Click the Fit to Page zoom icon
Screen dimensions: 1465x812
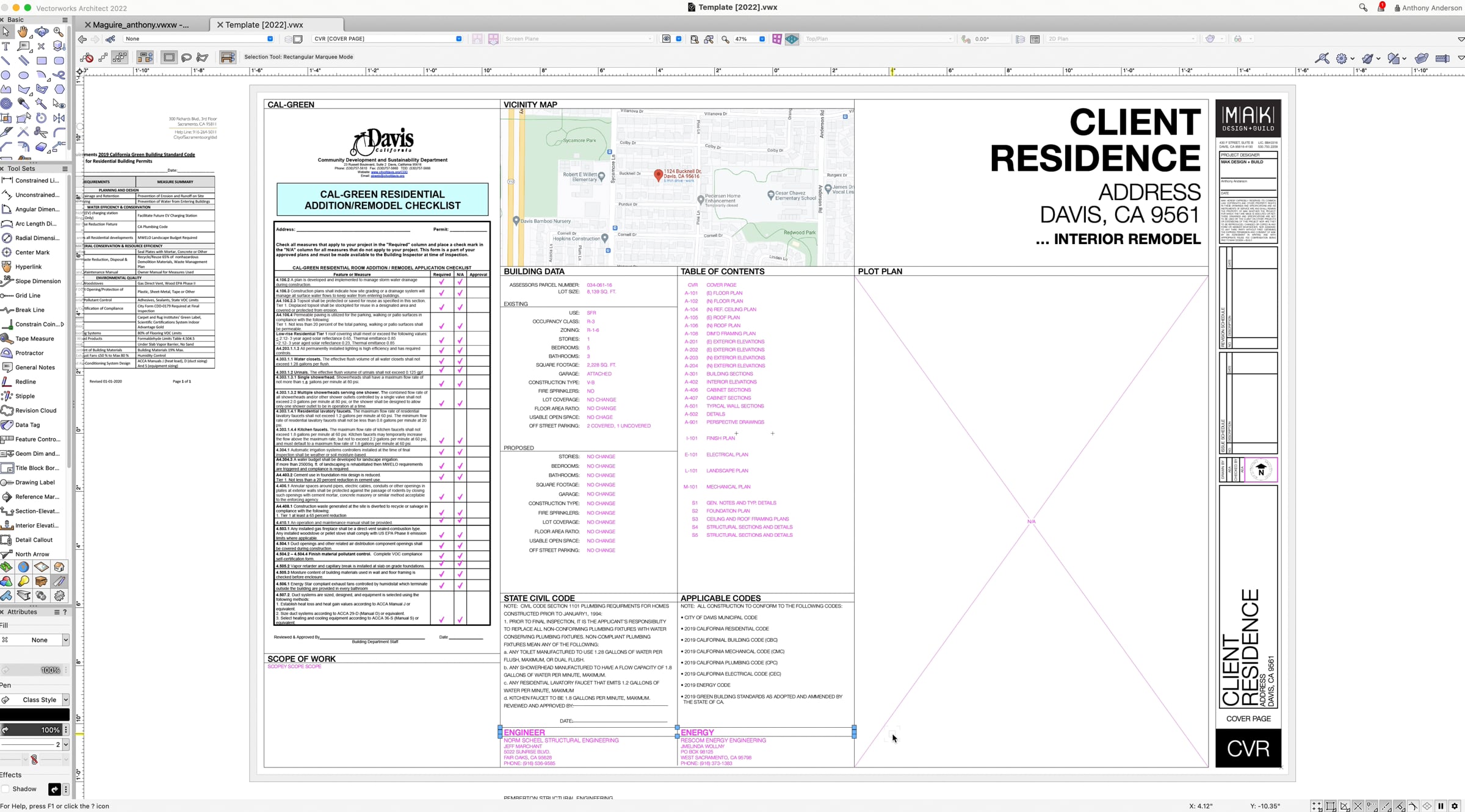click(x=695, y=39)
